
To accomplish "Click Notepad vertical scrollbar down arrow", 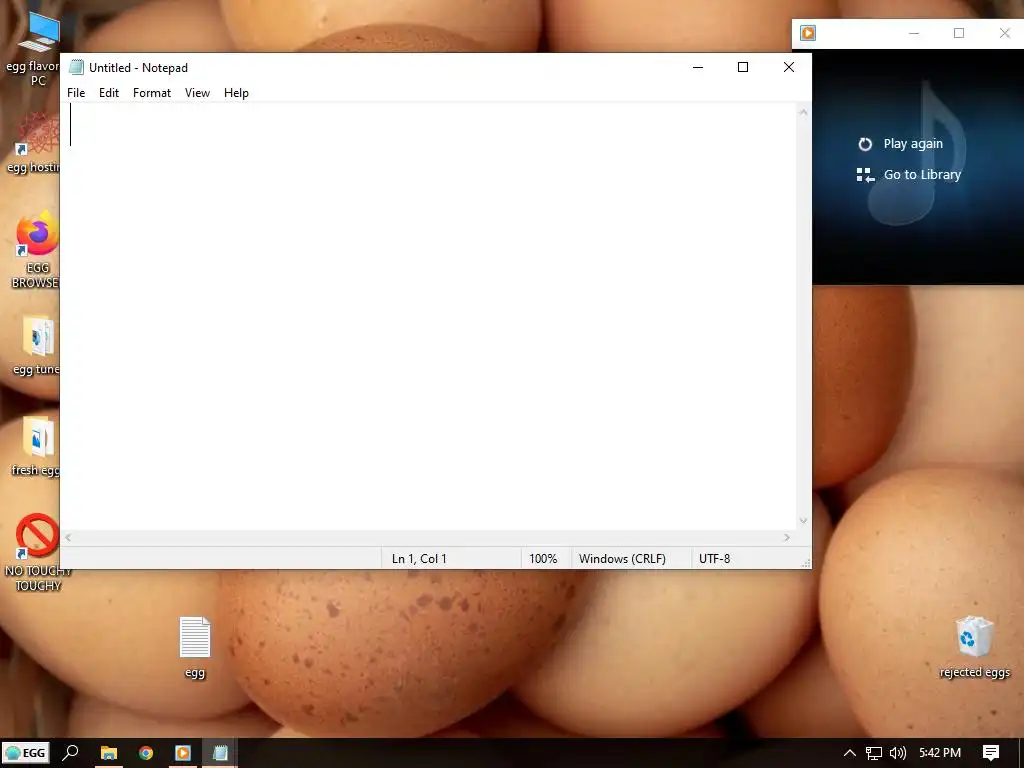I will (x=803, y=521).
